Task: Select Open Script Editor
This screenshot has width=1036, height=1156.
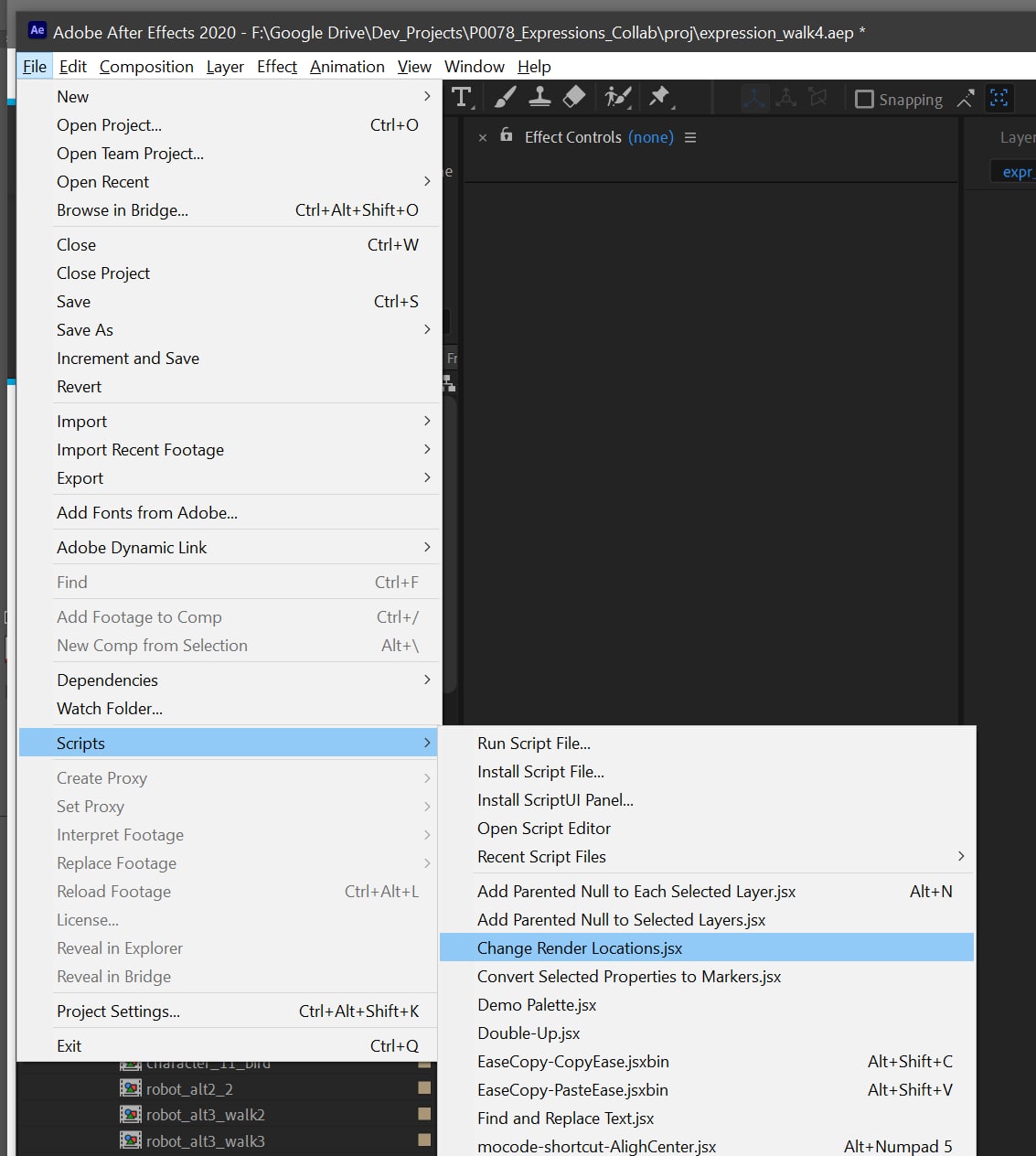Action: tap(707, 829)
